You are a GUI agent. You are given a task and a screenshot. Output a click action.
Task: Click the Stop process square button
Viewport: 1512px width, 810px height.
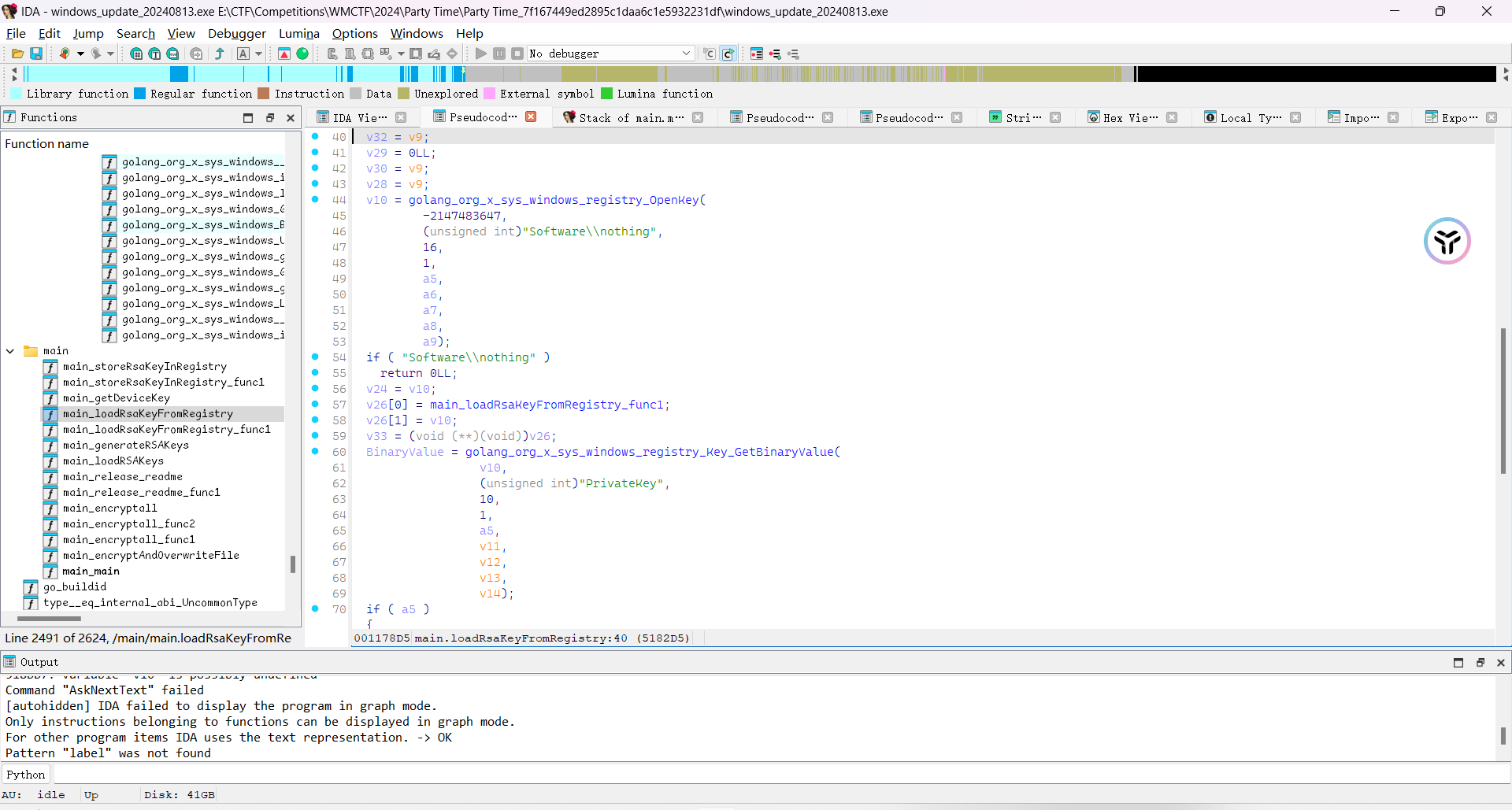point(517,54)
